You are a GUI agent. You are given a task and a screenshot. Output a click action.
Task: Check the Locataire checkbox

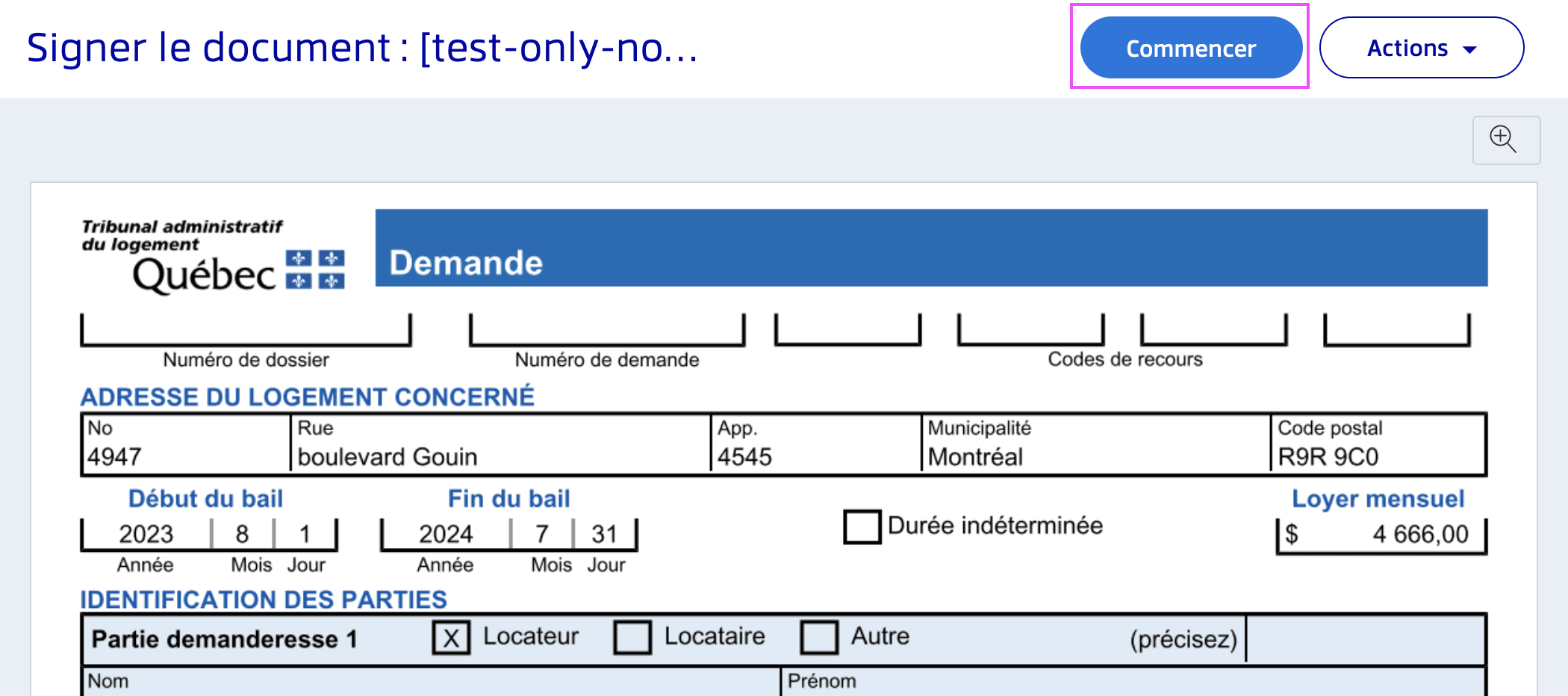[632, 638]
